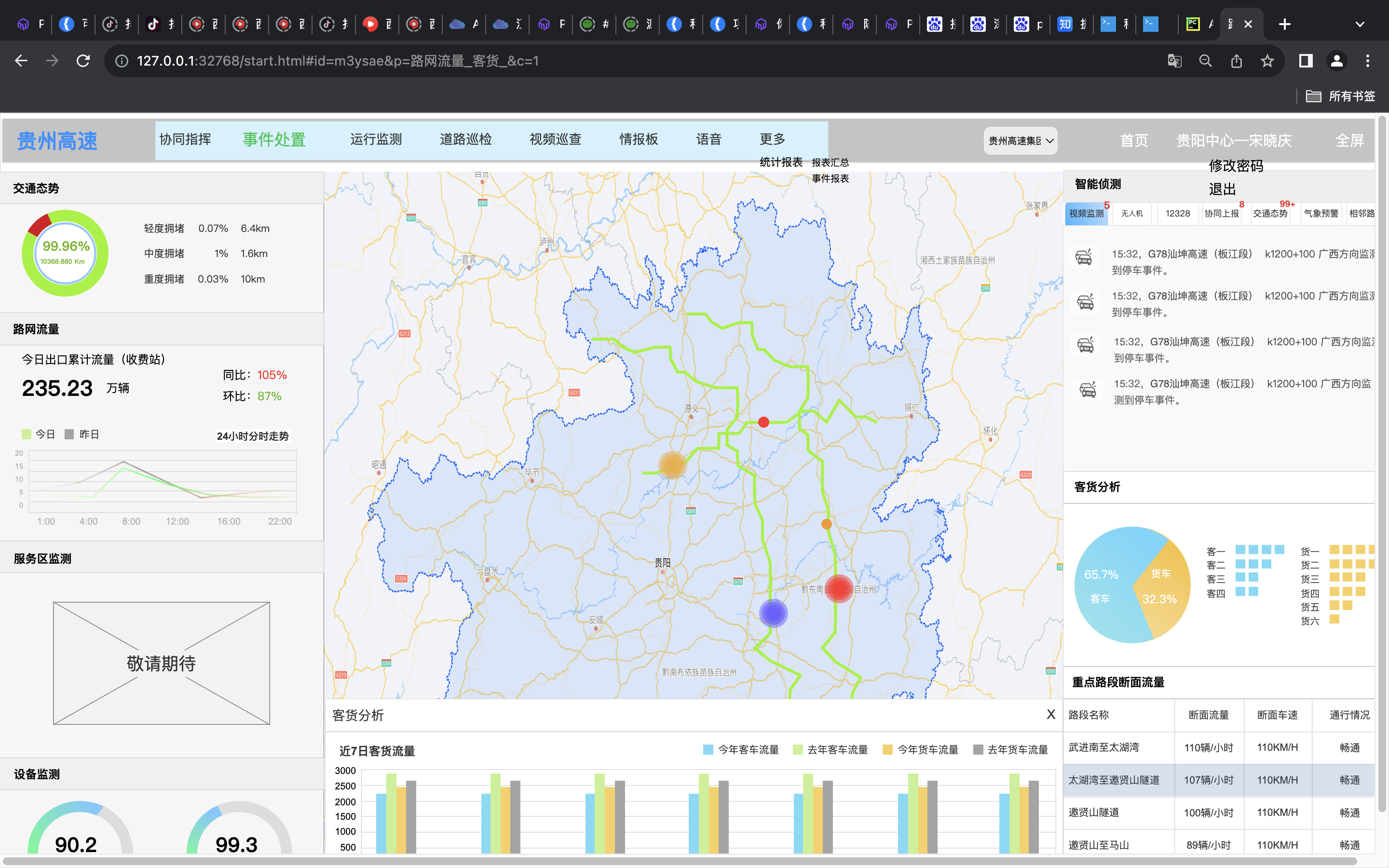This screenshot has width=1389, height=868.
Task: Toggle 今年客车流量 legend item
Action: [x=741, y=750]
